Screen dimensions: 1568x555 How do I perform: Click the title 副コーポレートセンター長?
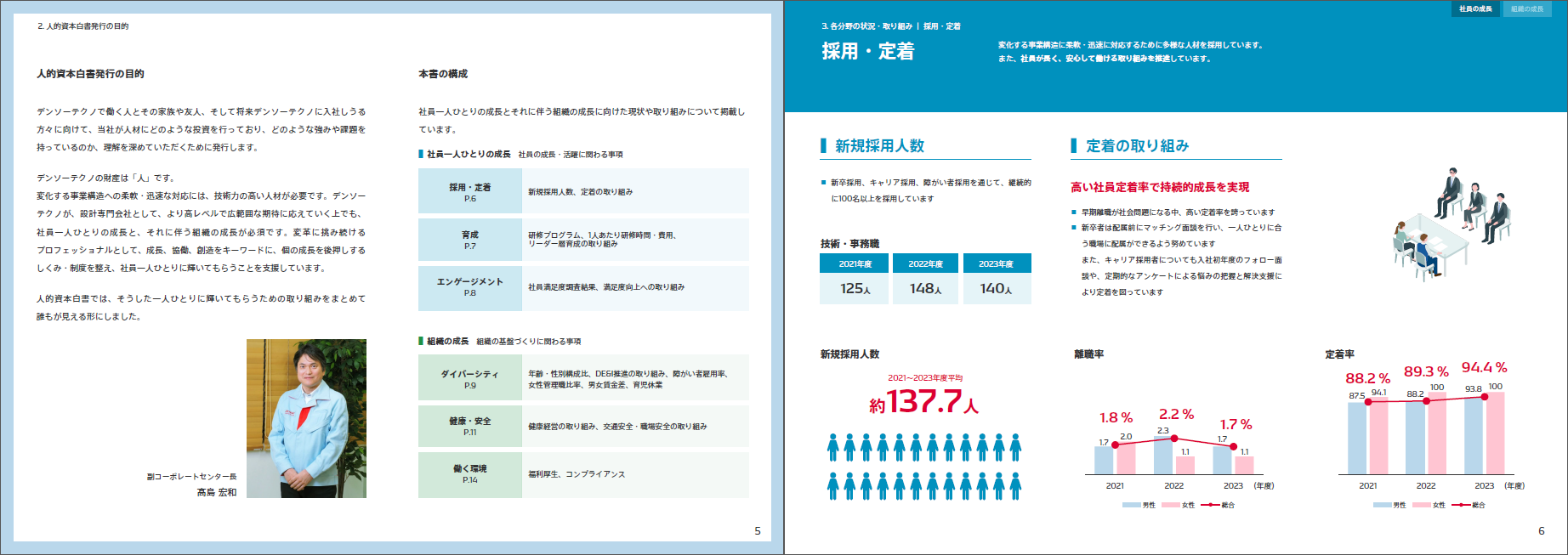[191, 477]
